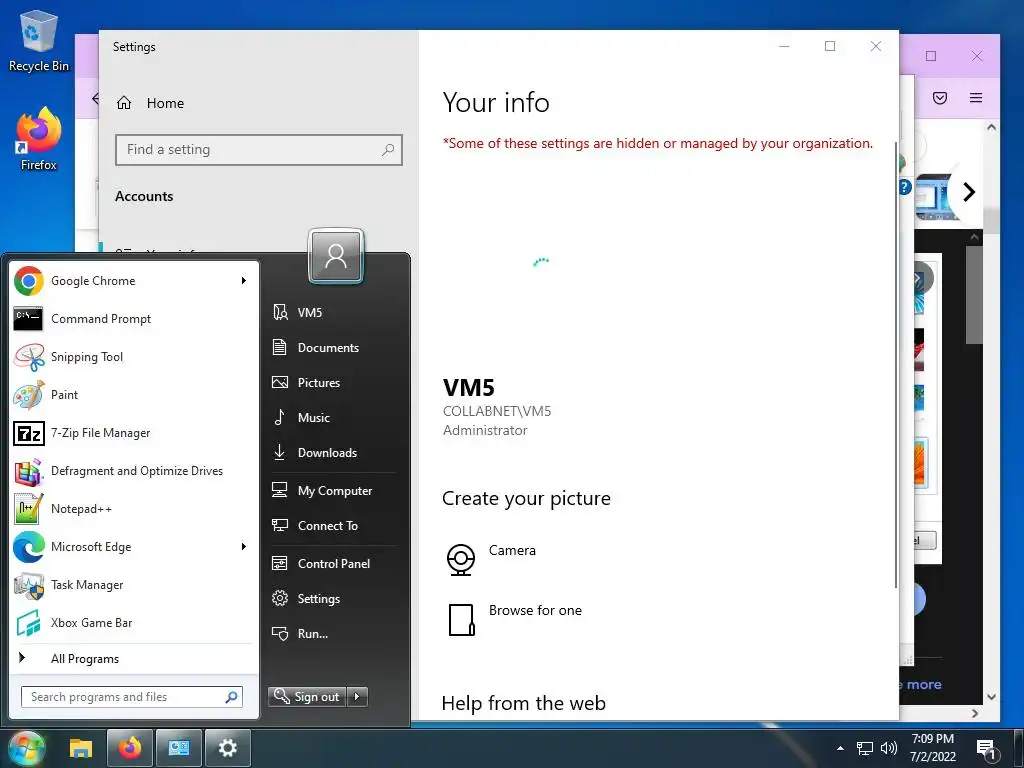Open Notepad++ from the Start menu
The width and height of the screenshot is (1024, 768).
pyautogui.click(x=134, y=509)
